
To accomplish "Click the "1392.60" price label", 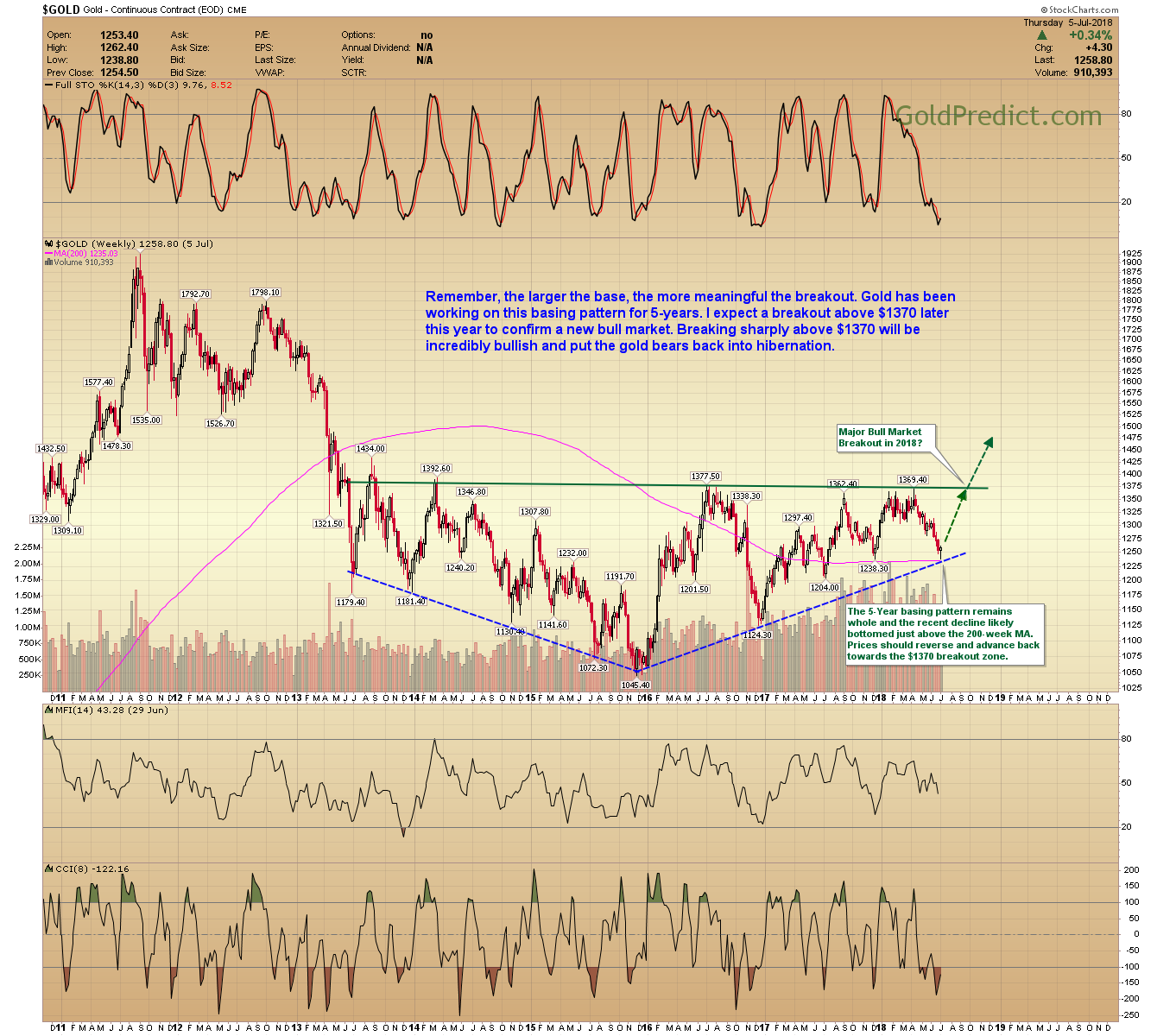I will pyautogui.click(x=436, y=469).
